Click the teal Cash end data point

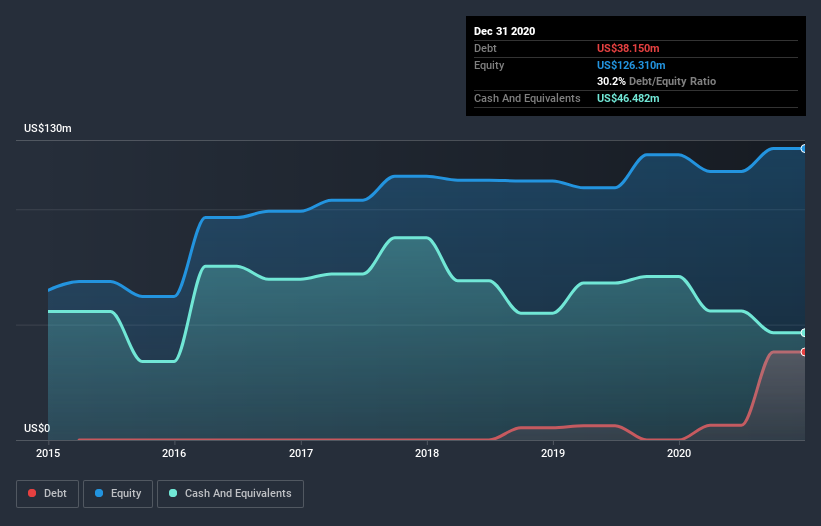(x=804, y=333)
